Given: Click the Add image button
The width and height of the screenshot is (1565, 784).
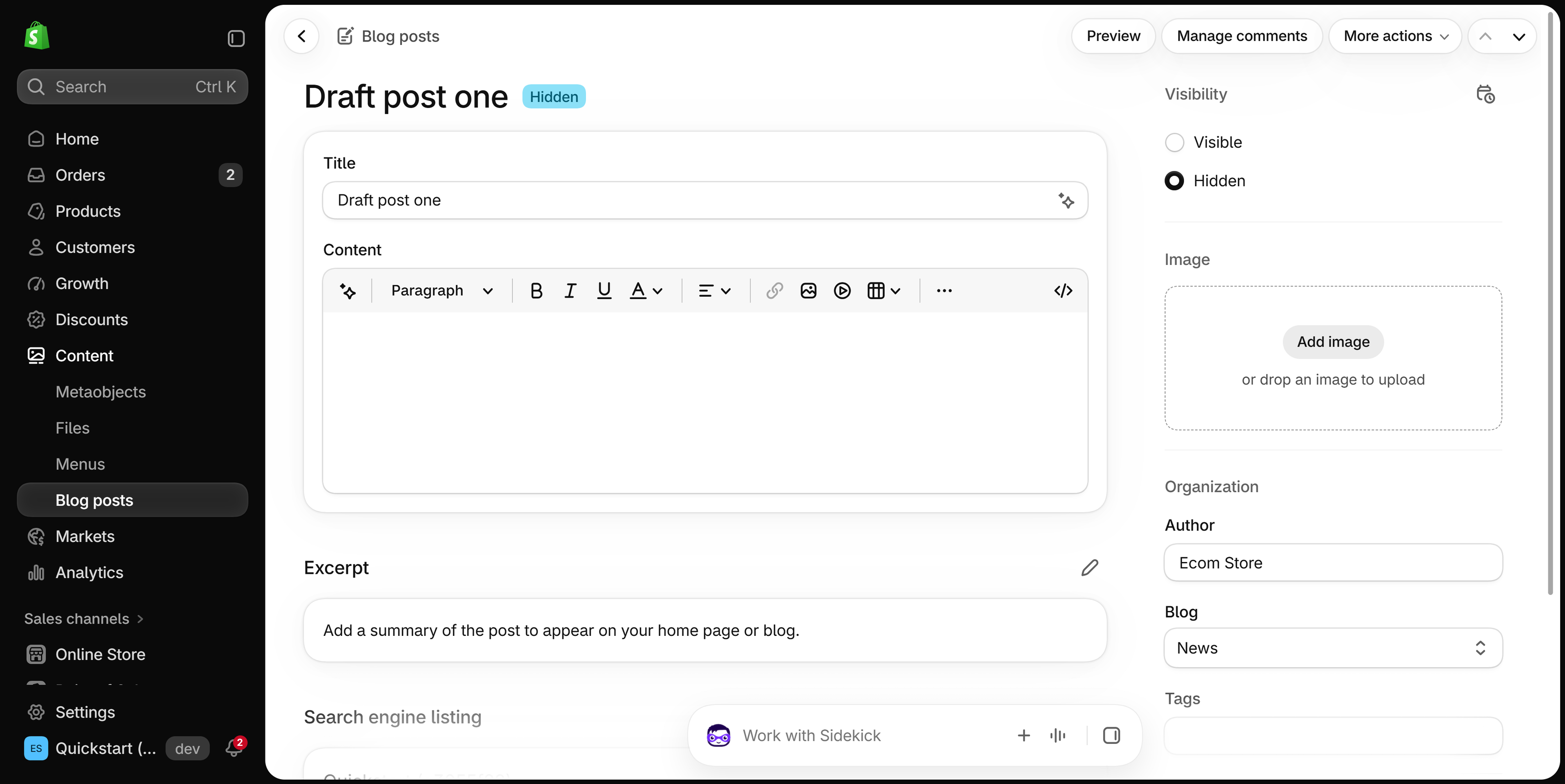Looking at the screenshot, I should [1333, 342].
